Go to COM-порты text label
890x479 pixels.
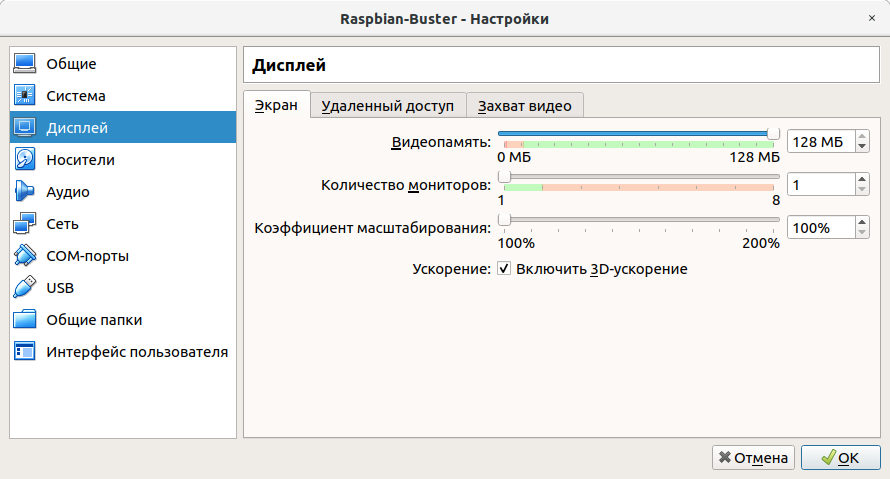coord(87,256)
